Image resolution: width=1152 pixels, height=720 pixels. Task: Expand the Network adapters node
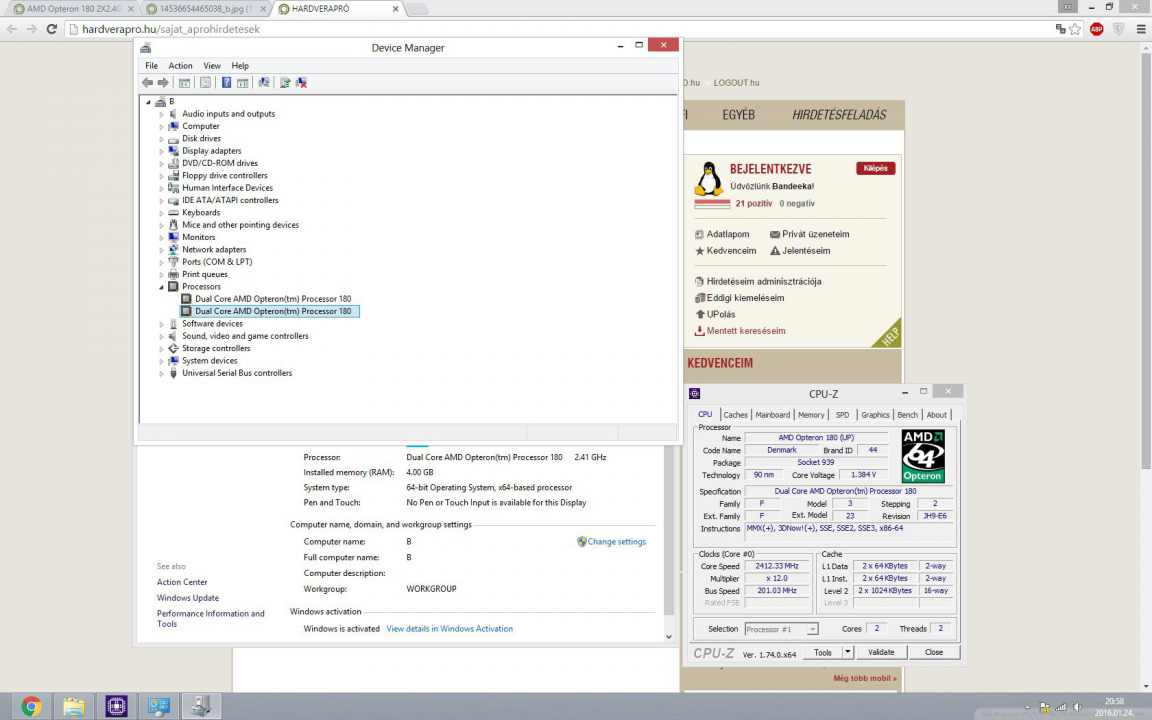pos(162,250)
